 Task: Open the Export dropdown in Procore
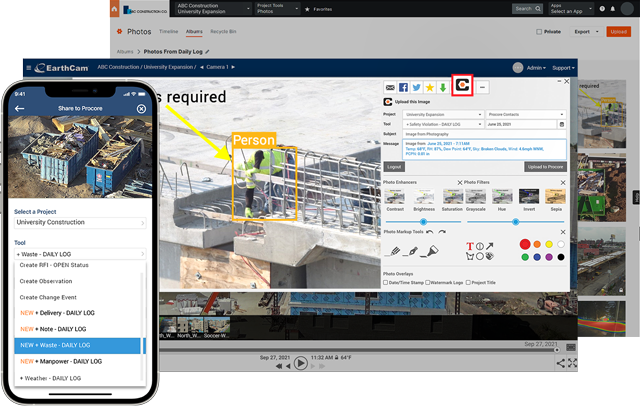pos(586,31)
